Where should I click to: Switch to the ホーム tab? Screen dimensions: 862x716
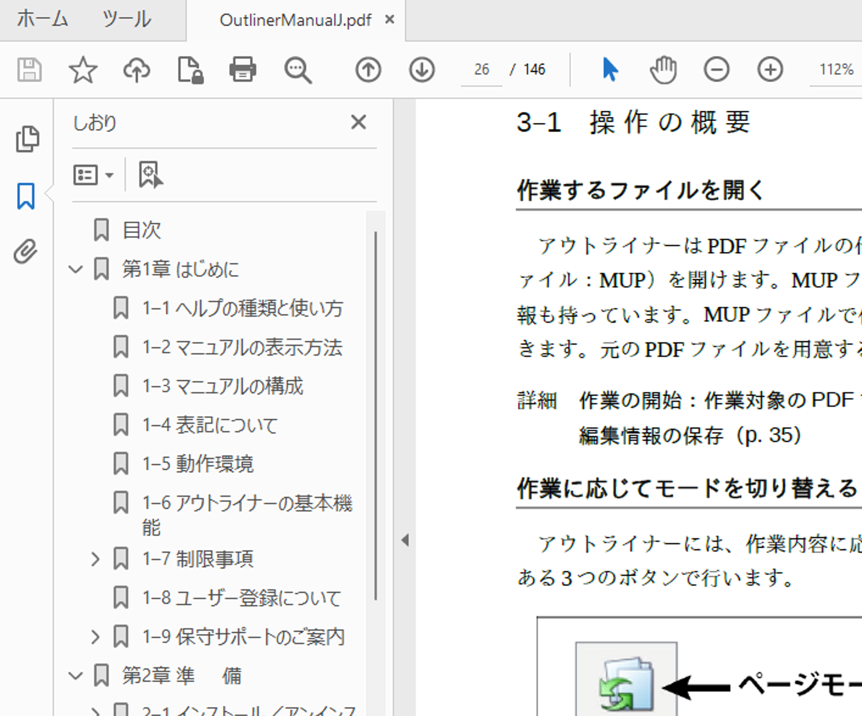click(42, 19)
